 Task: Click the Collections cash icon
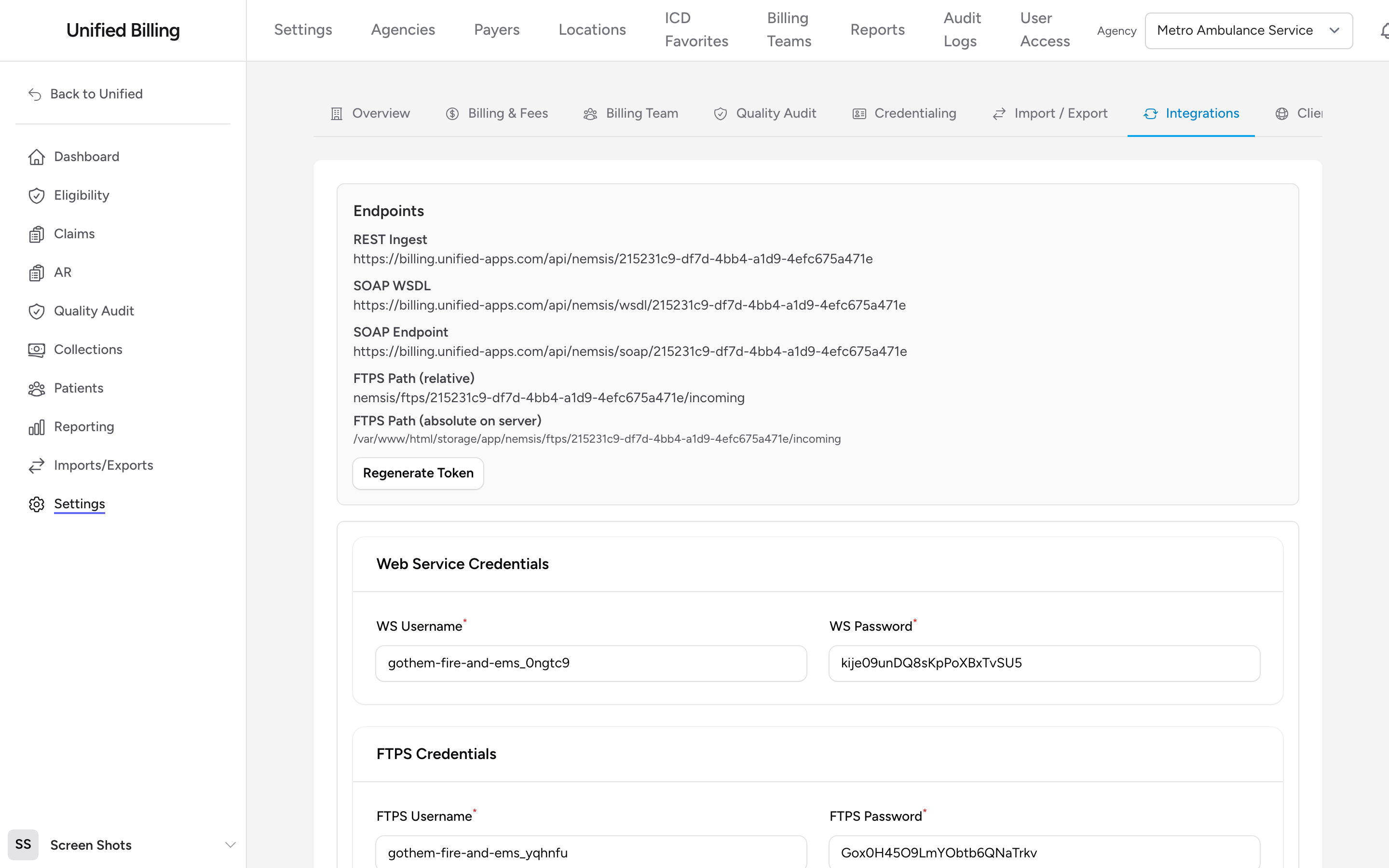coord(37,350)
